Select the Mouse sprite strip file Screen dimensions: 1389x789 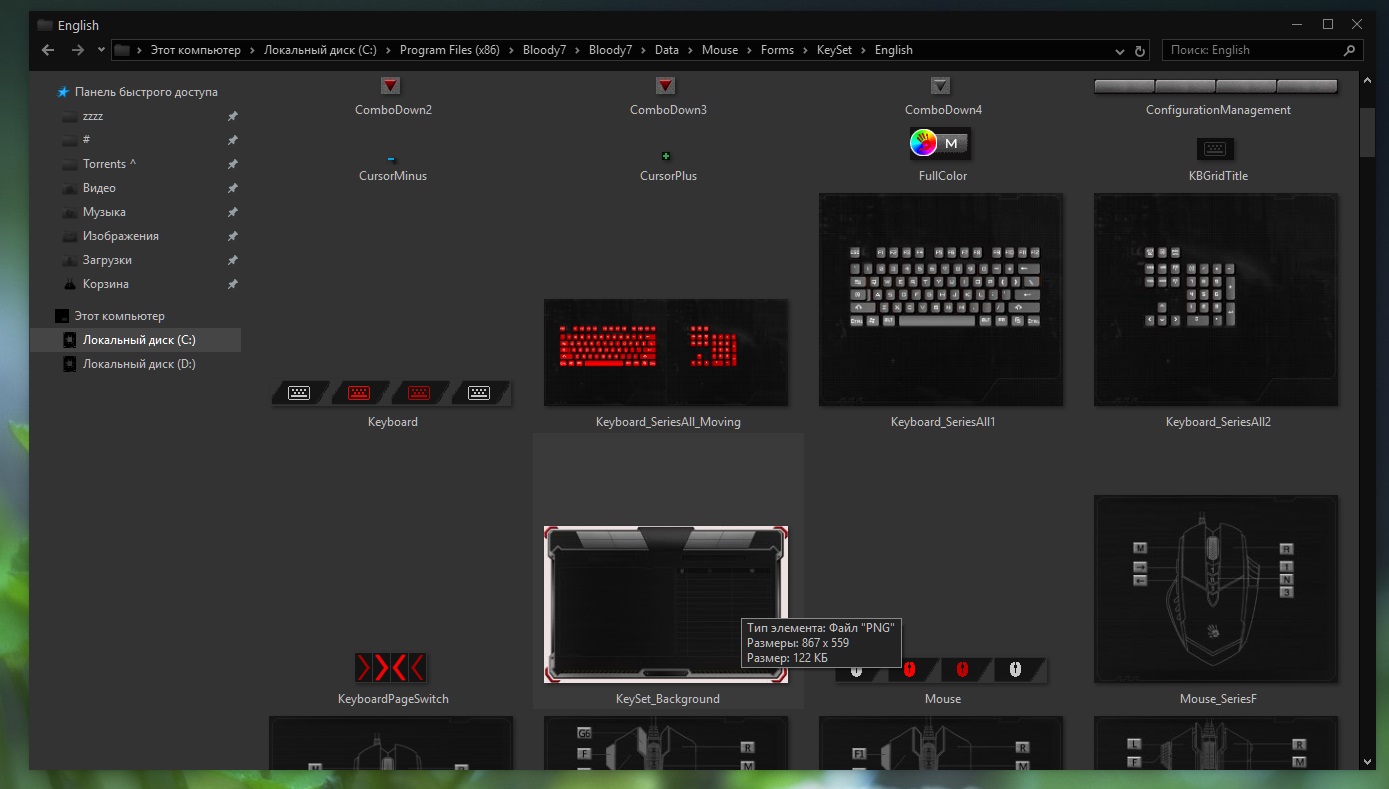tap(941, 670)
